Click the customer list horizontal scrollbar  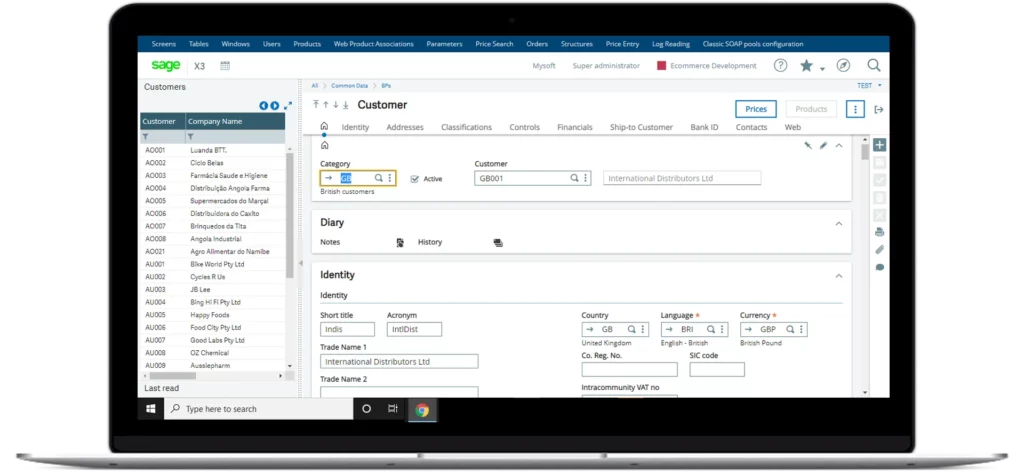[x=172, y=376]
